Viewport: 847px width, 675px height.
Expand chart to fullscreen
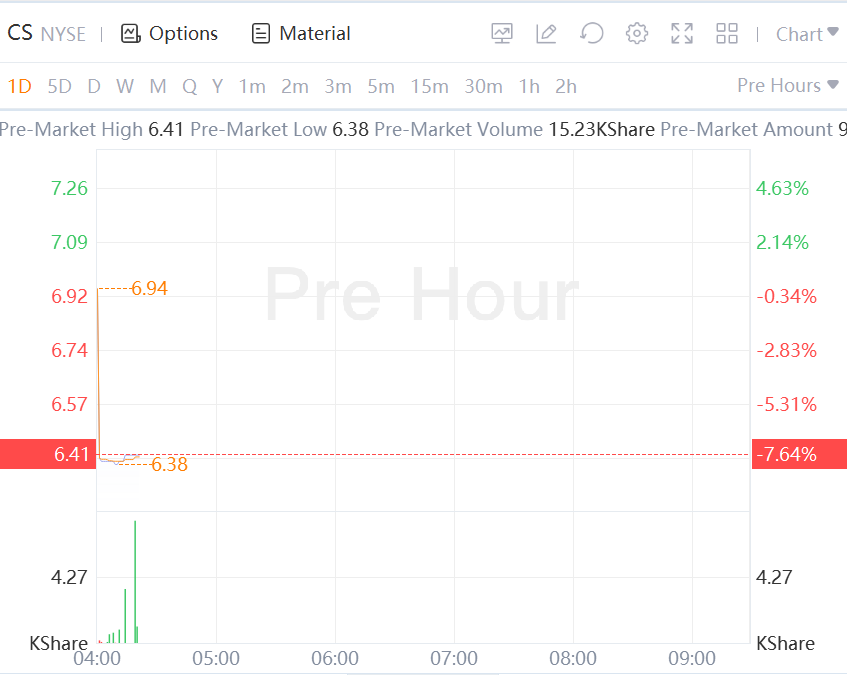click(x=682, y=34)
